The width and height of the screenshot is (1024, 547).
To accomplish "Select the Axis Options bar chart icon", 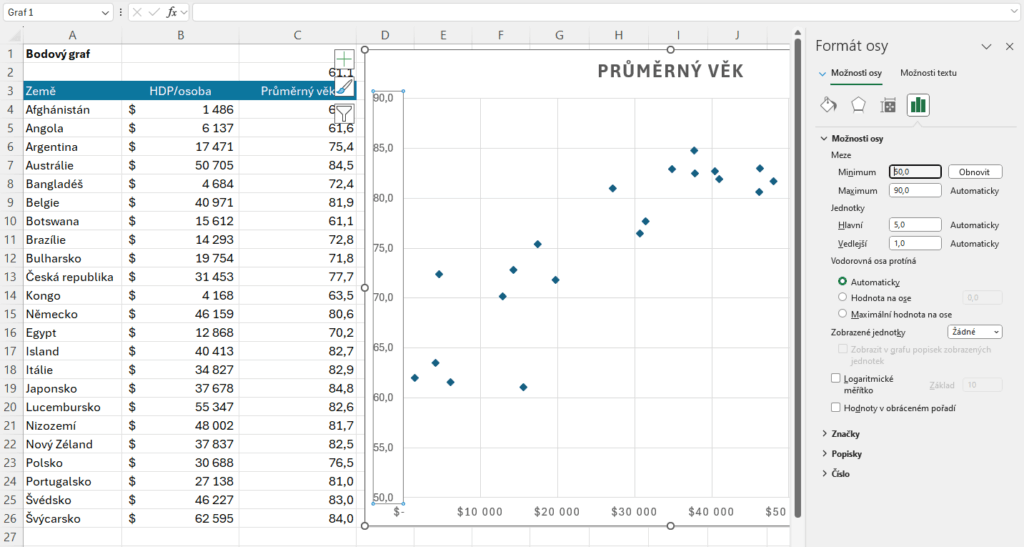I will point(918,105).
